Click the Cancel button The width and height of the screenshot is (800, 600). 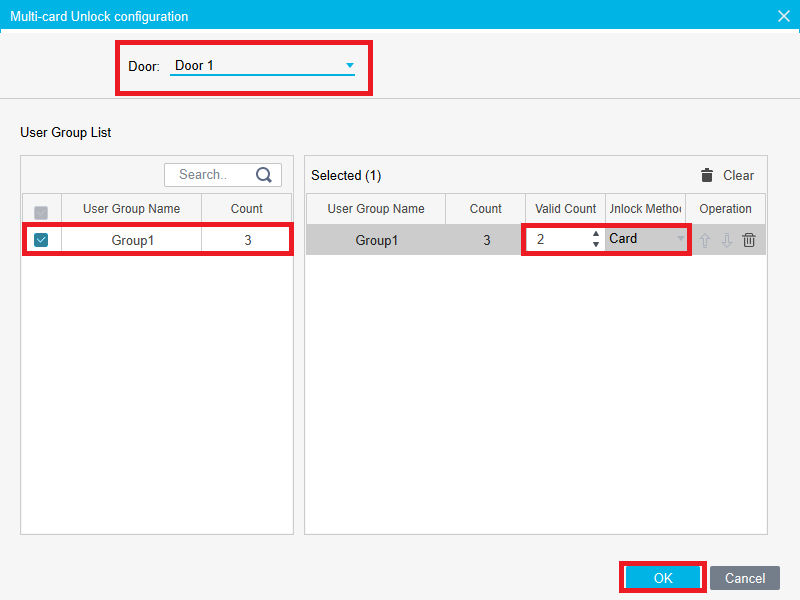point(745,578)
